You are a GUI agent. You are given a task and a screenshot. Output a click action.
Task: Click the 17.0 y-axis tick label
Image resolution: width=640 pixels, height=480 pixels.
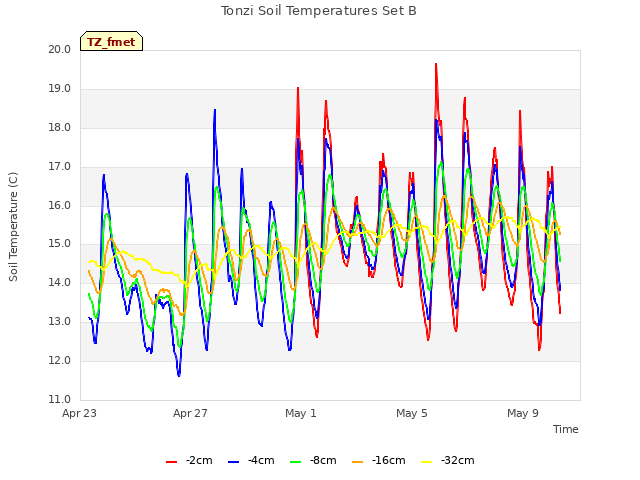60,167
